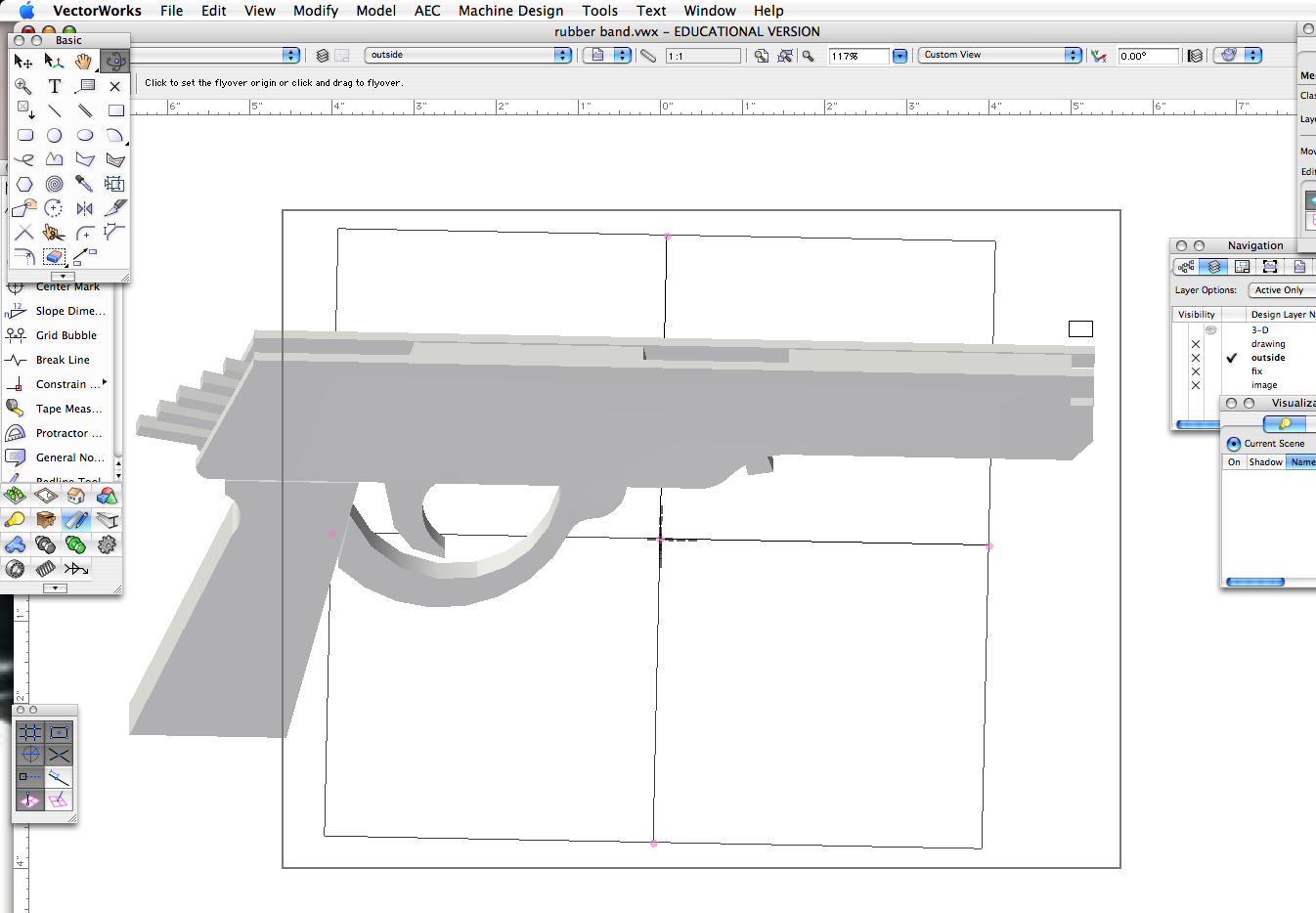
Task: Open the Dims/Notes pencil tool set
Action: 76,520
